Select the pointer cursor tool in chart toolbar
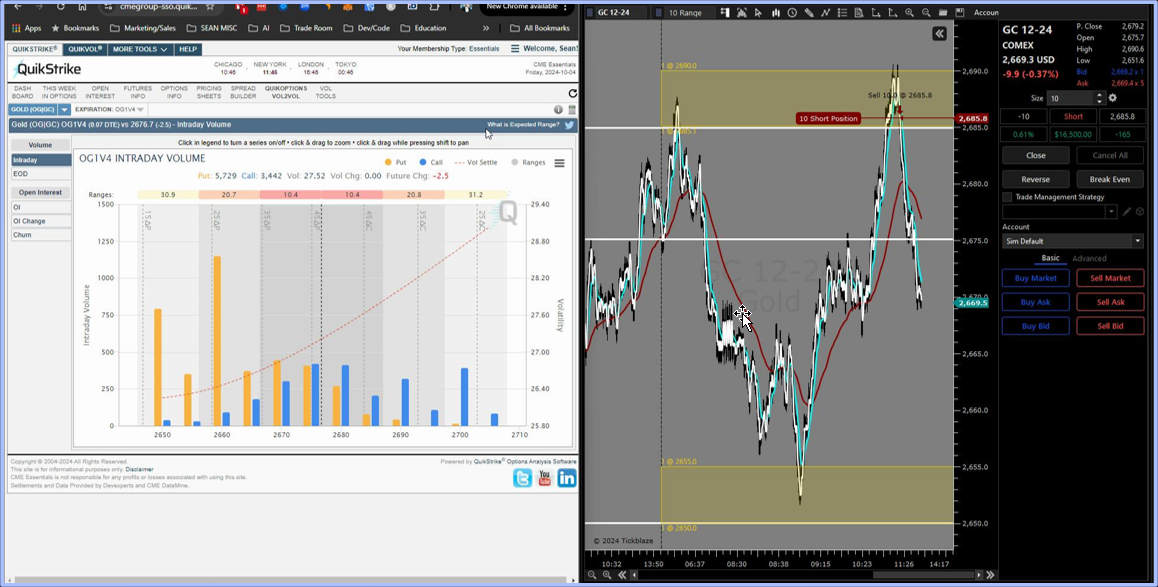 758,13
